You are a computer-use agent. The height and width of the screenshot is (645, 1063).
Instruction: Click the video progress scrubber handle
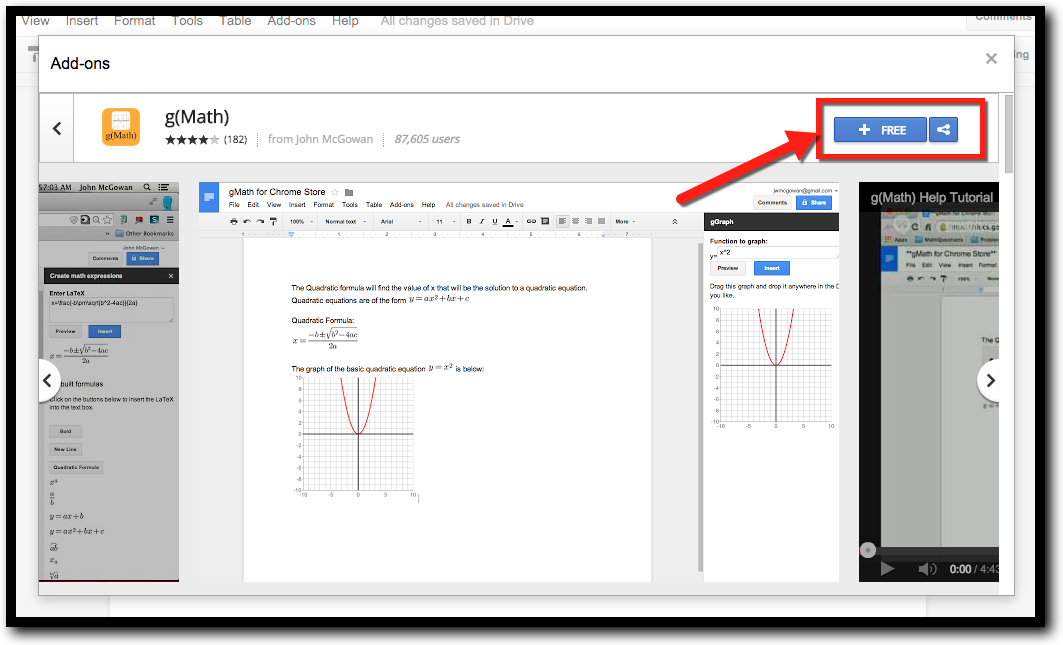coord(868,550)
